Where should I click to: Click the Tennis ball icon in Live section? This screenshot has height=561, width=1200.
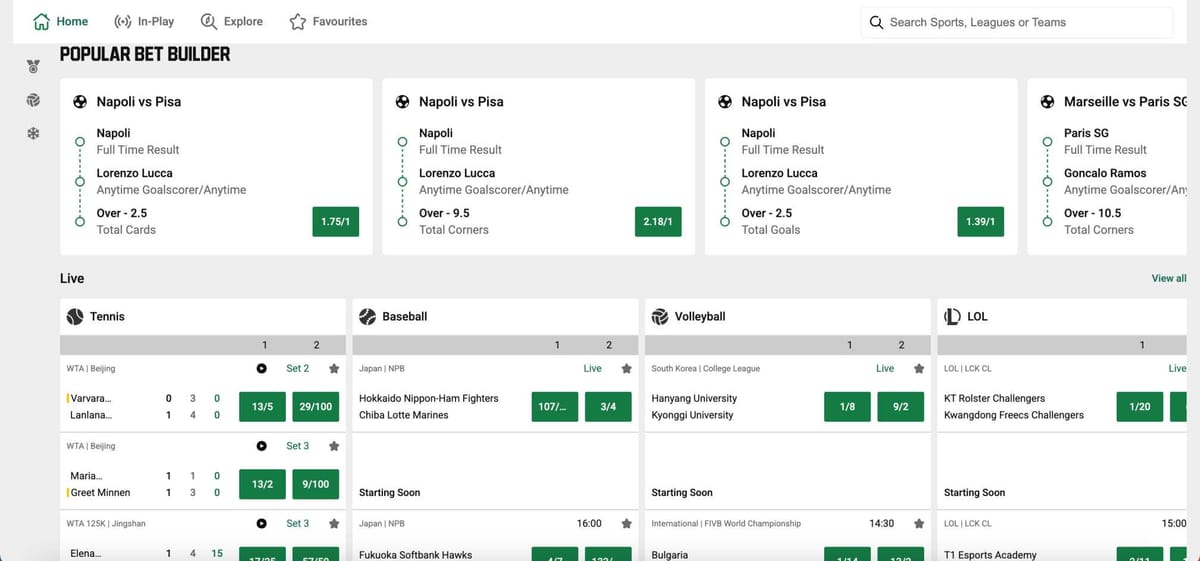75,316
